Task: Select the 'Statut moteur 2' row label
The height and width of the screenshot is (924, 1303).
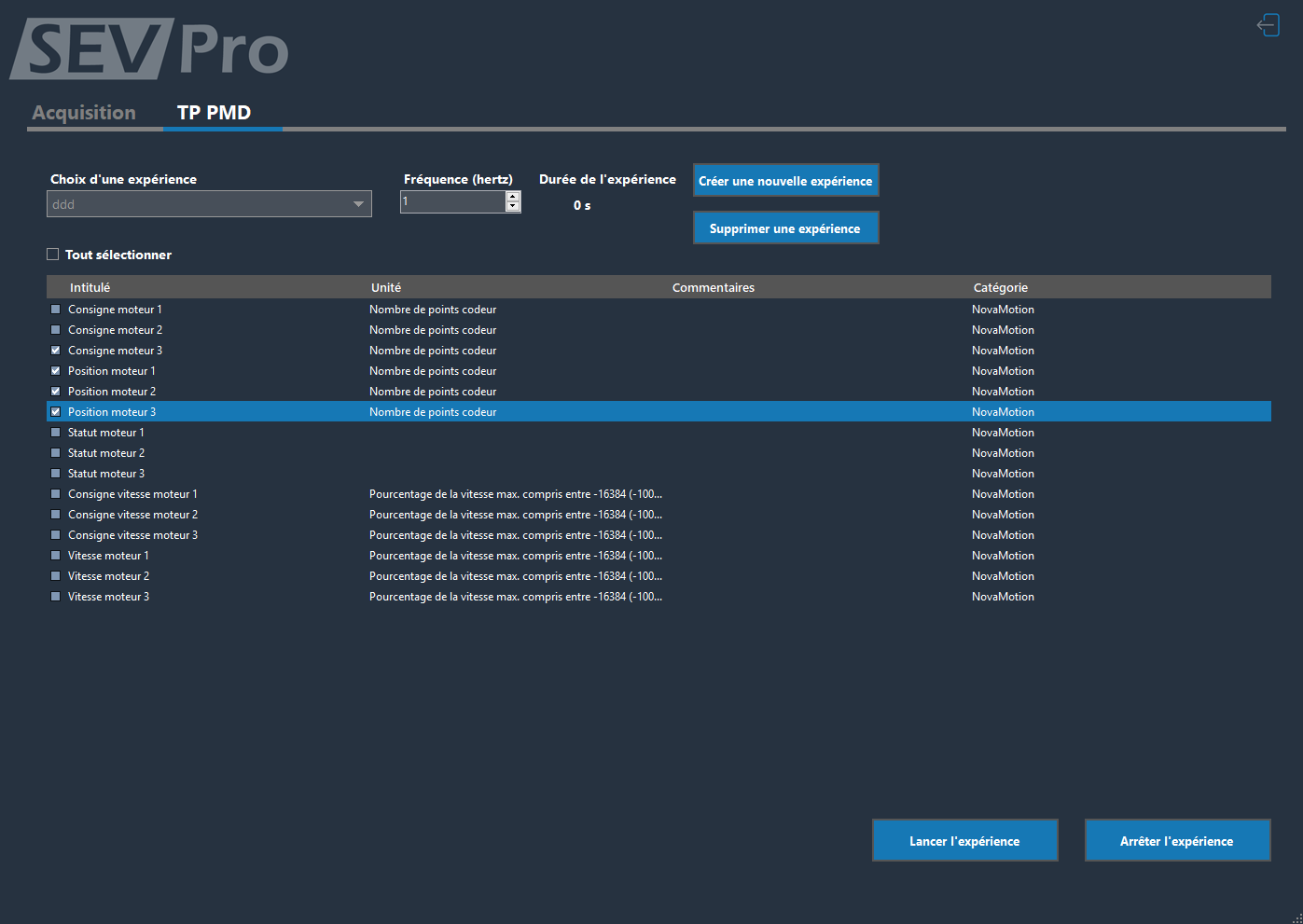Action: pos(106,453)
